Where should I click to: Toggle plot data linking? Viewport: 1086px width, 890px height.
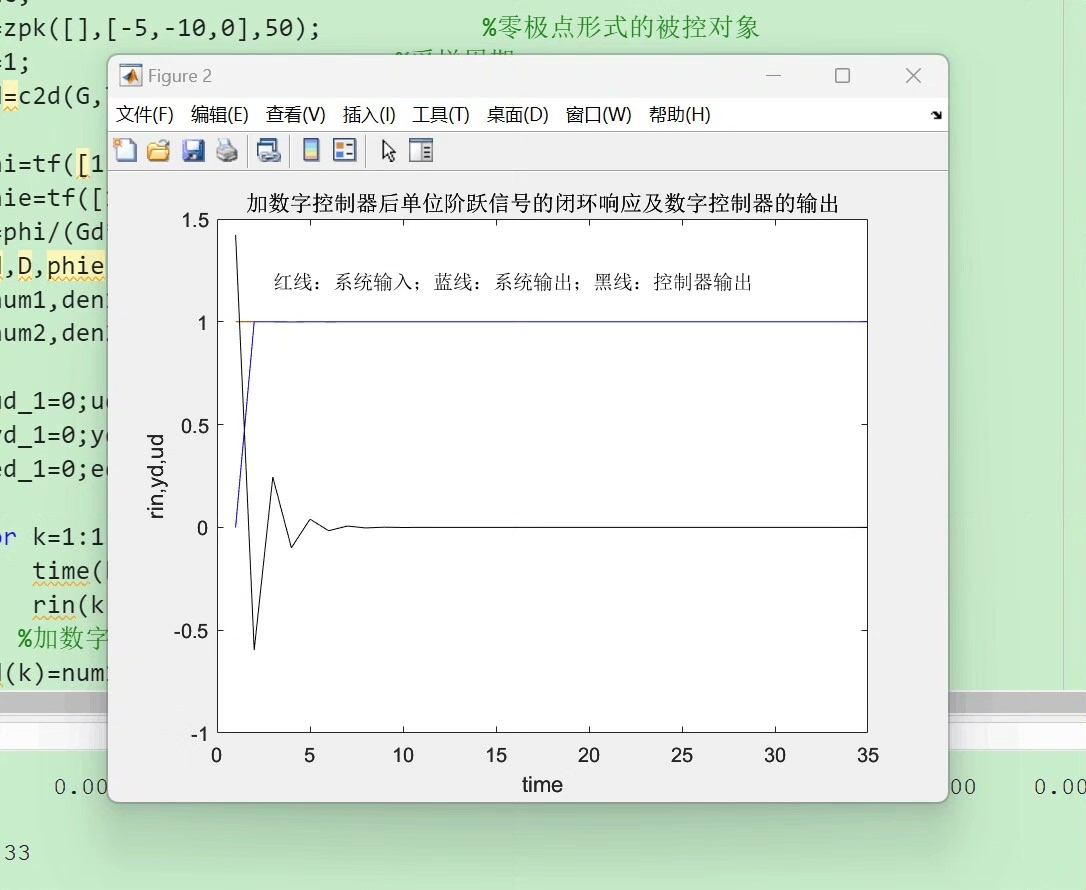pos(269,150)
